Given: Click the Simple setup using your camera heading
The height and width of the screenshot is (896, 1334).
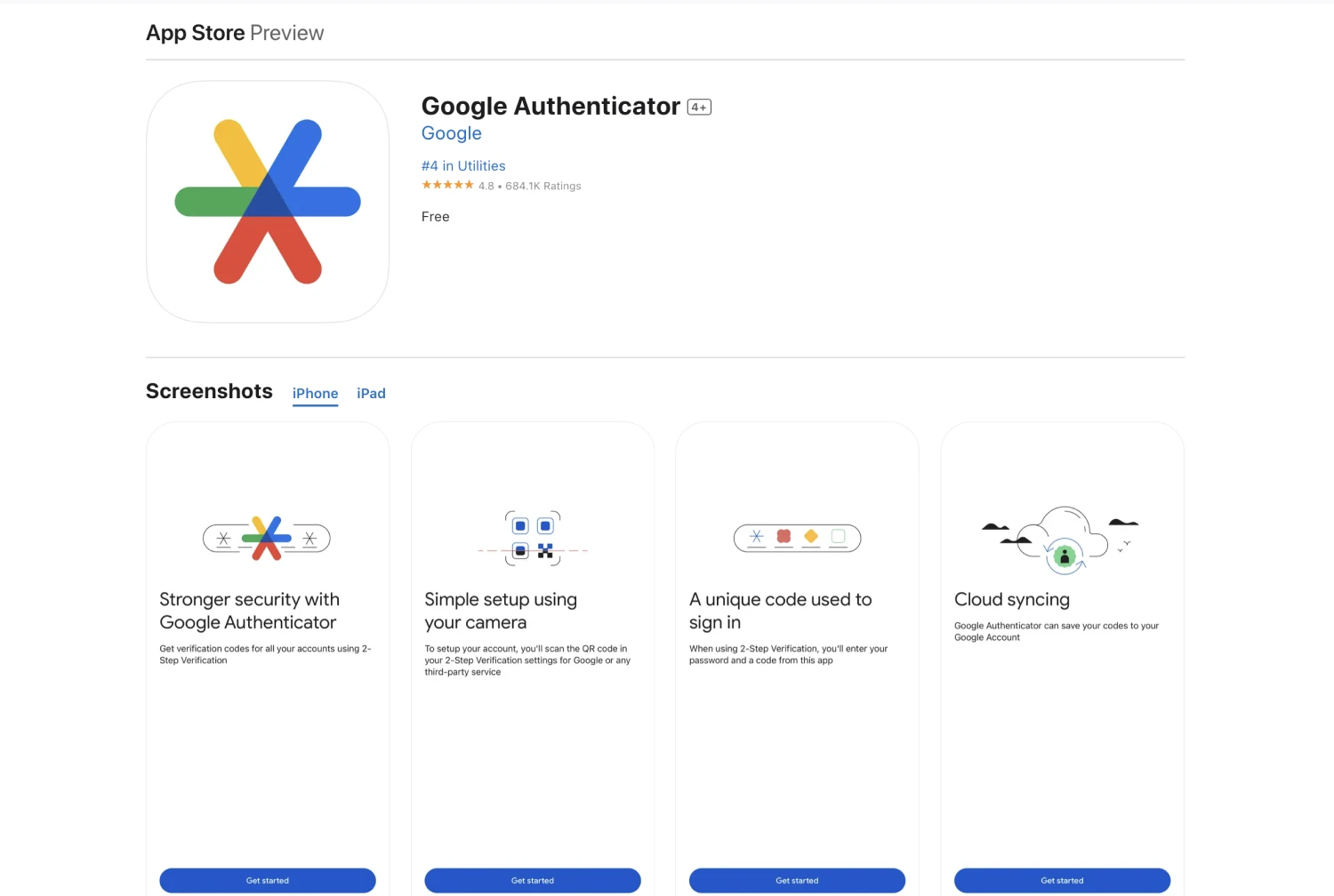Looking at the screenshot, I should [500, 611].
